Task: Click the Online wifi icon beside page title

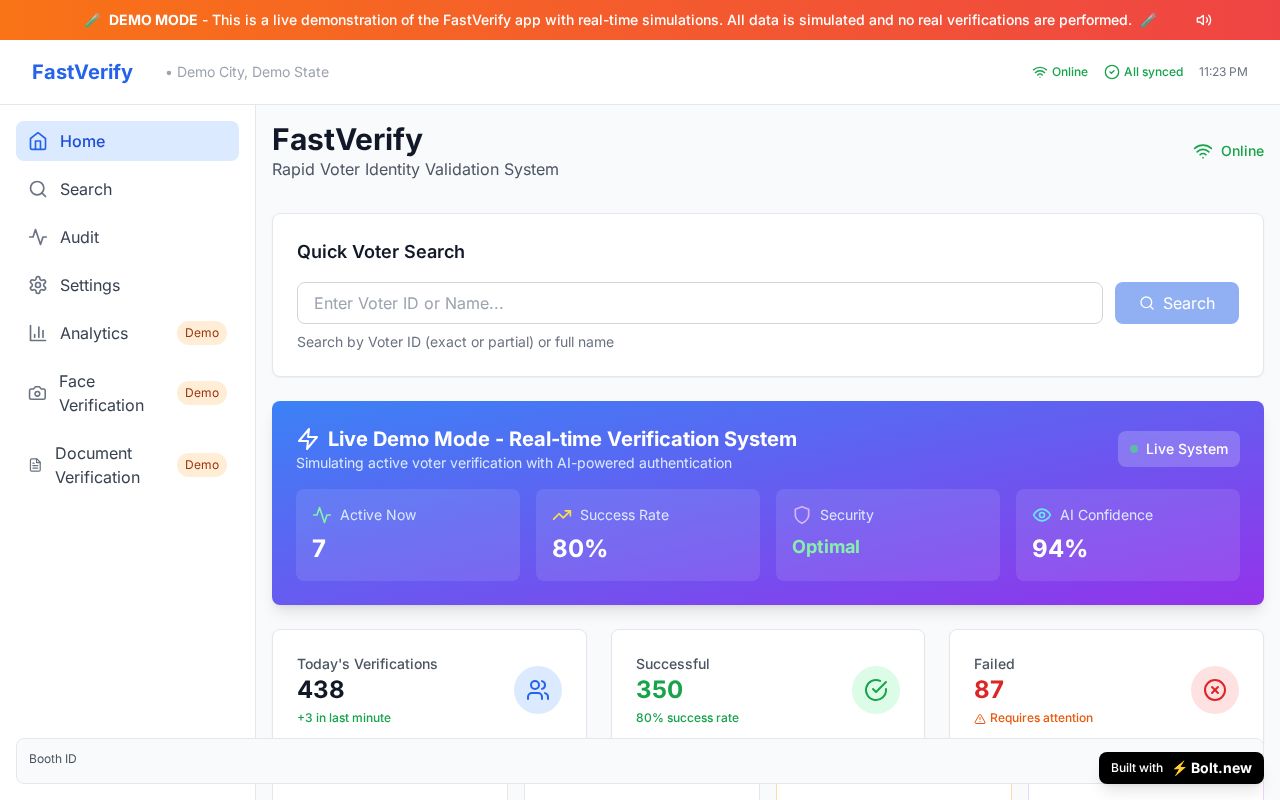Action: tap(1203, 151)
